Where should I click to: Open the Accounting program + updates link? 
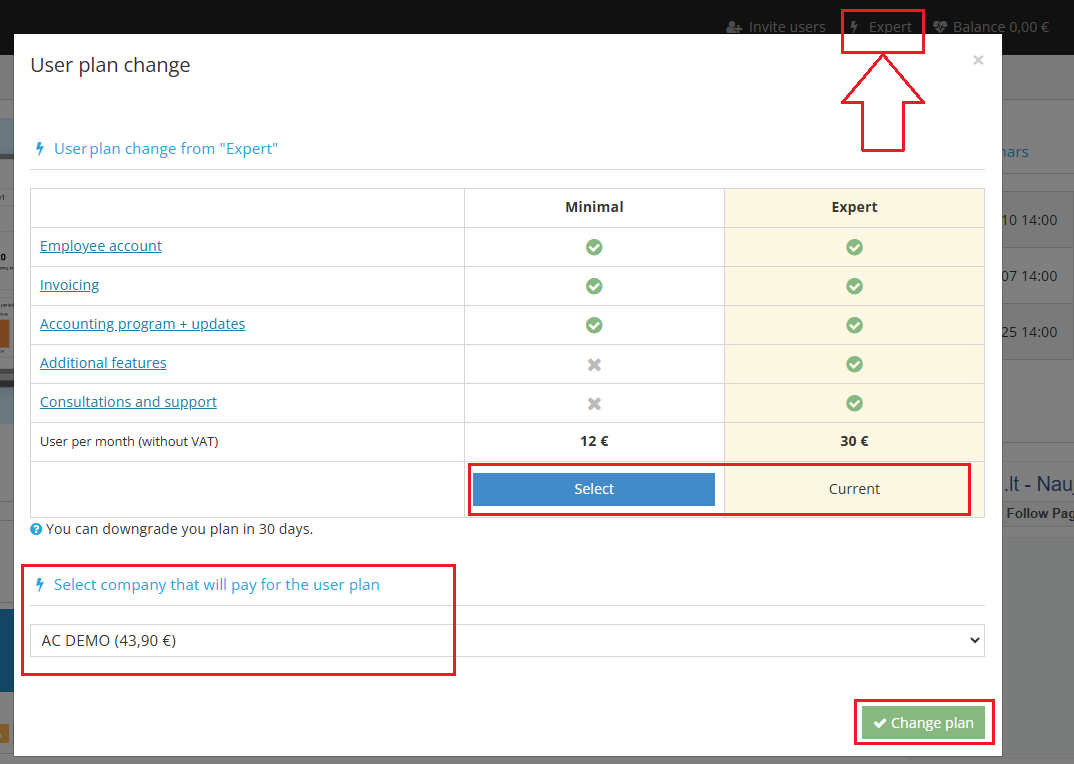(x=142, y=324)
